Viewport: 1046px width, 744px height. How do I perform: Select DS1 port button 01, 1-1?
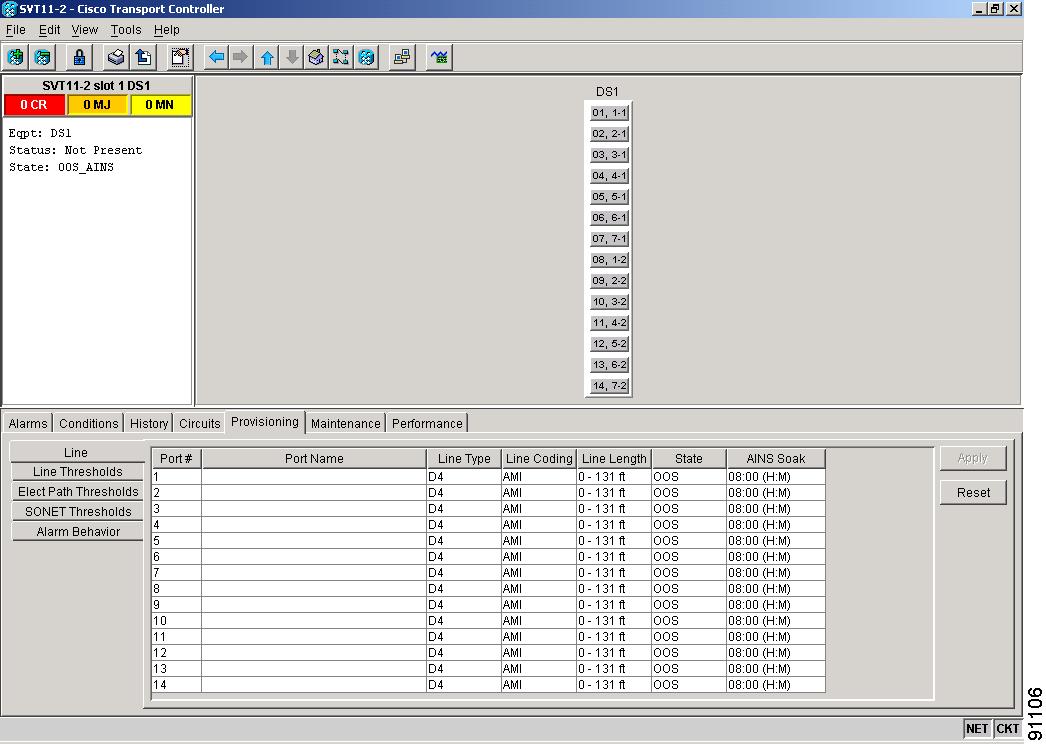click(x=608, y=113)
